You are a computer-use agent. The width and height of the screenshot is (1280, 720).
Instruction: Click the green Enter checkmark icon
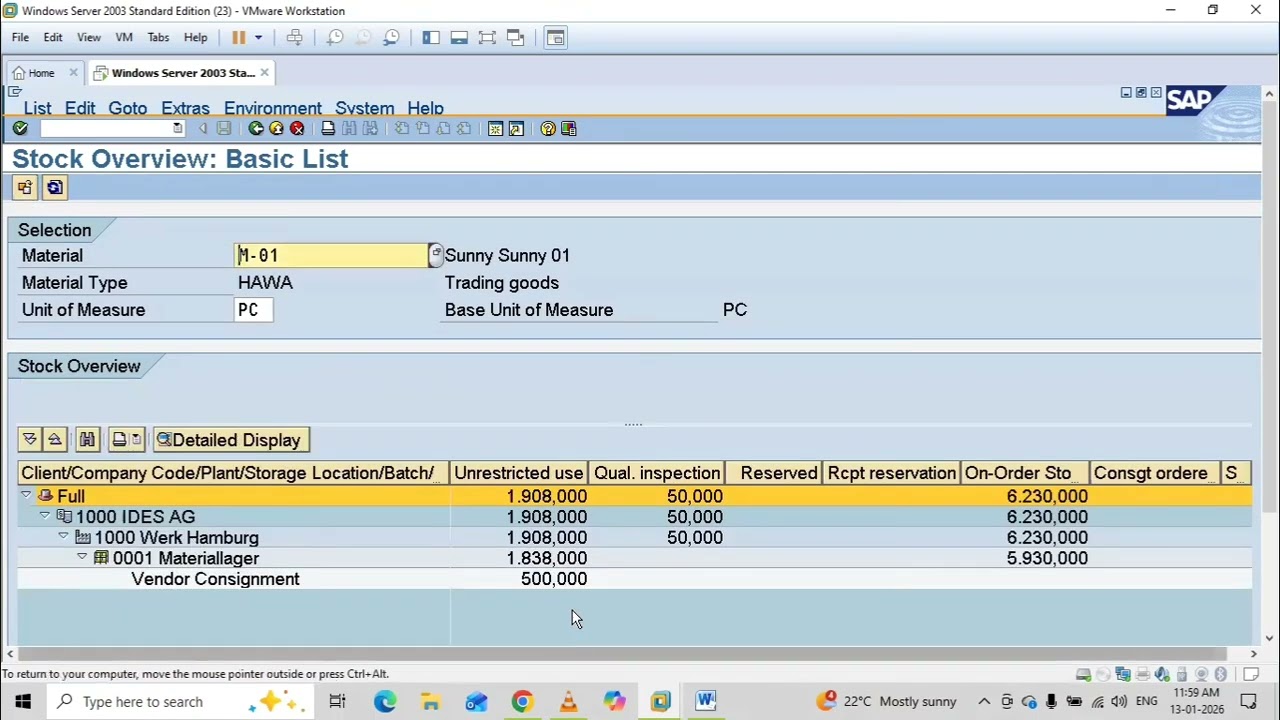pos(20,128)
